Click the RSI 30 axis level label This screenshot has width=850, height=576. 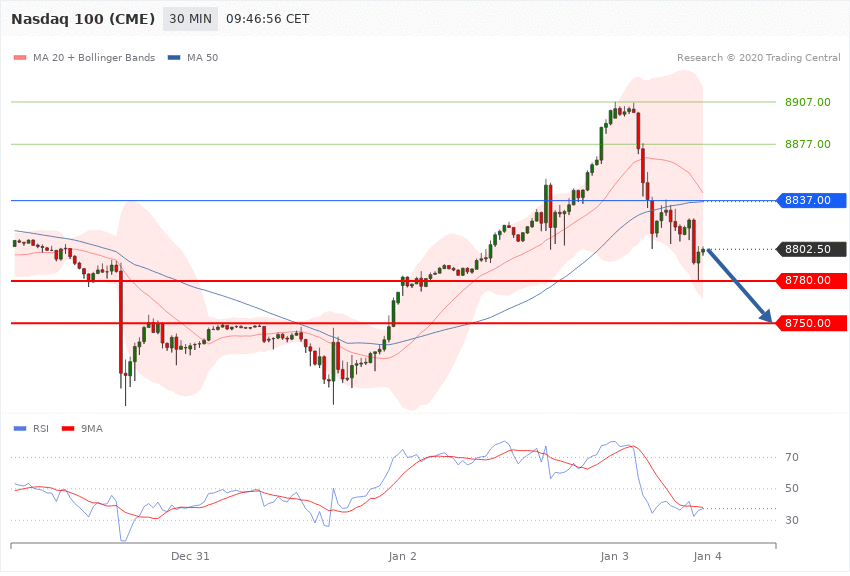tap(792, 520)
